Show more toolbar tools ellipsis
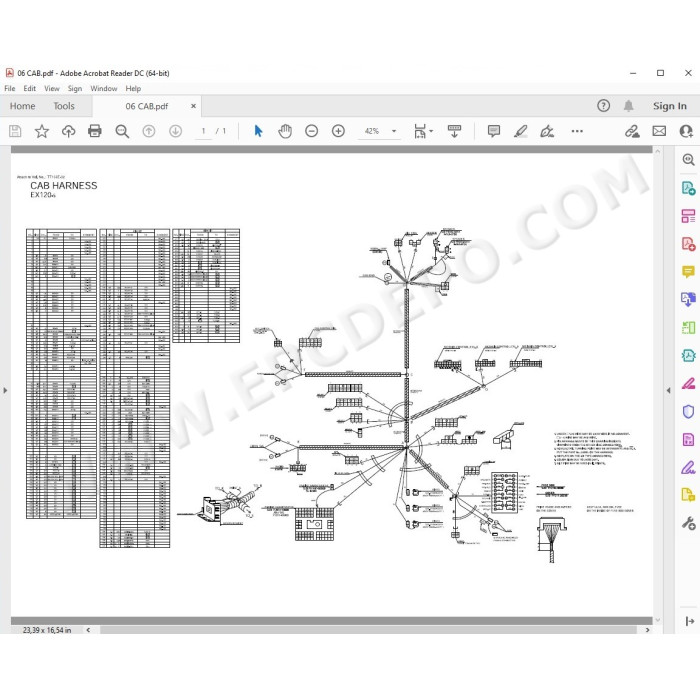700x700 pixels. pyautogui.click(x=577, y=131)
